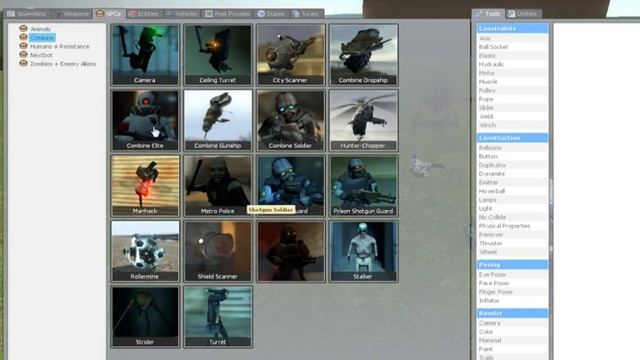The image size is (640, 360).
Task: Select Zombies + Enemy Aliens category
Action: (63, 64)
